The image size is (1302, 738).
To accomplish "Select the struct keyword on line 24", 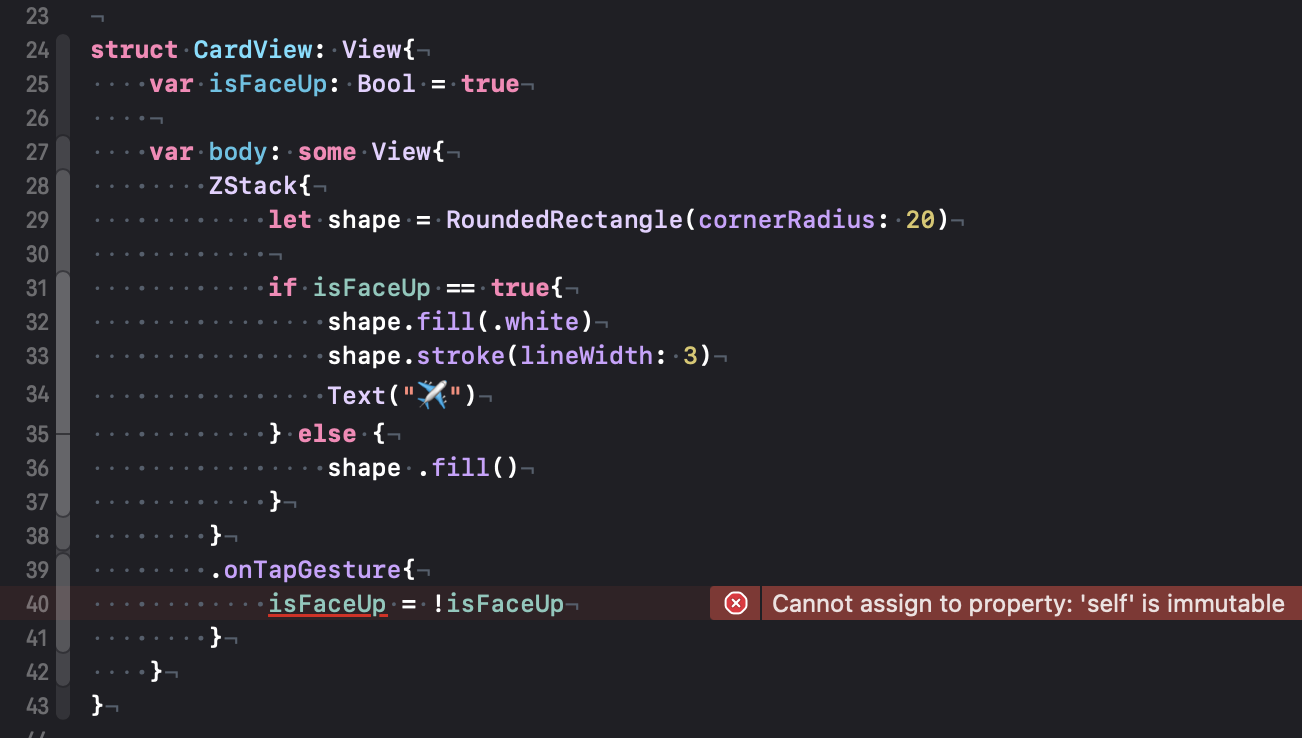I will point(134,49).
